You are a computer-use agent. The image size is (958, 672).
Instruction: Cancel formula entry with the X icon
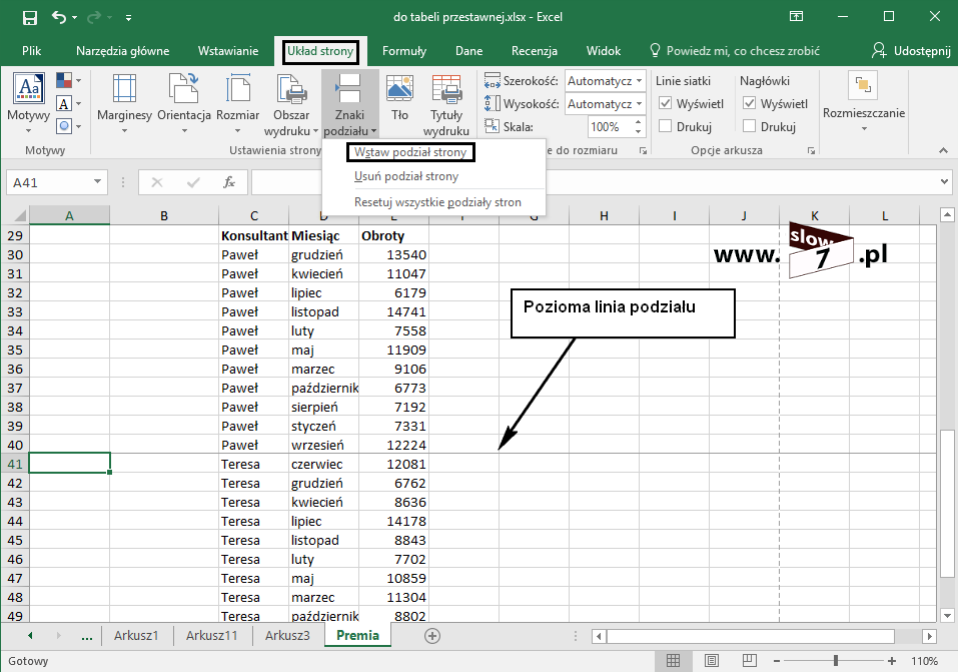[157, 182]
